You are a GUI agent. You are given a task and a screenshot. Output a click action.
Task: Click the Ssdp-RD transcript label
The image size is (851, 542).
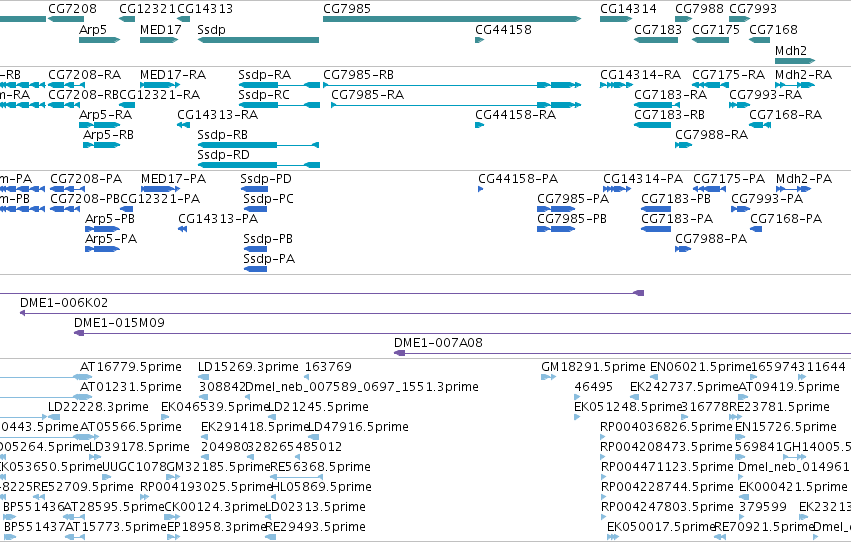point(223,155)
